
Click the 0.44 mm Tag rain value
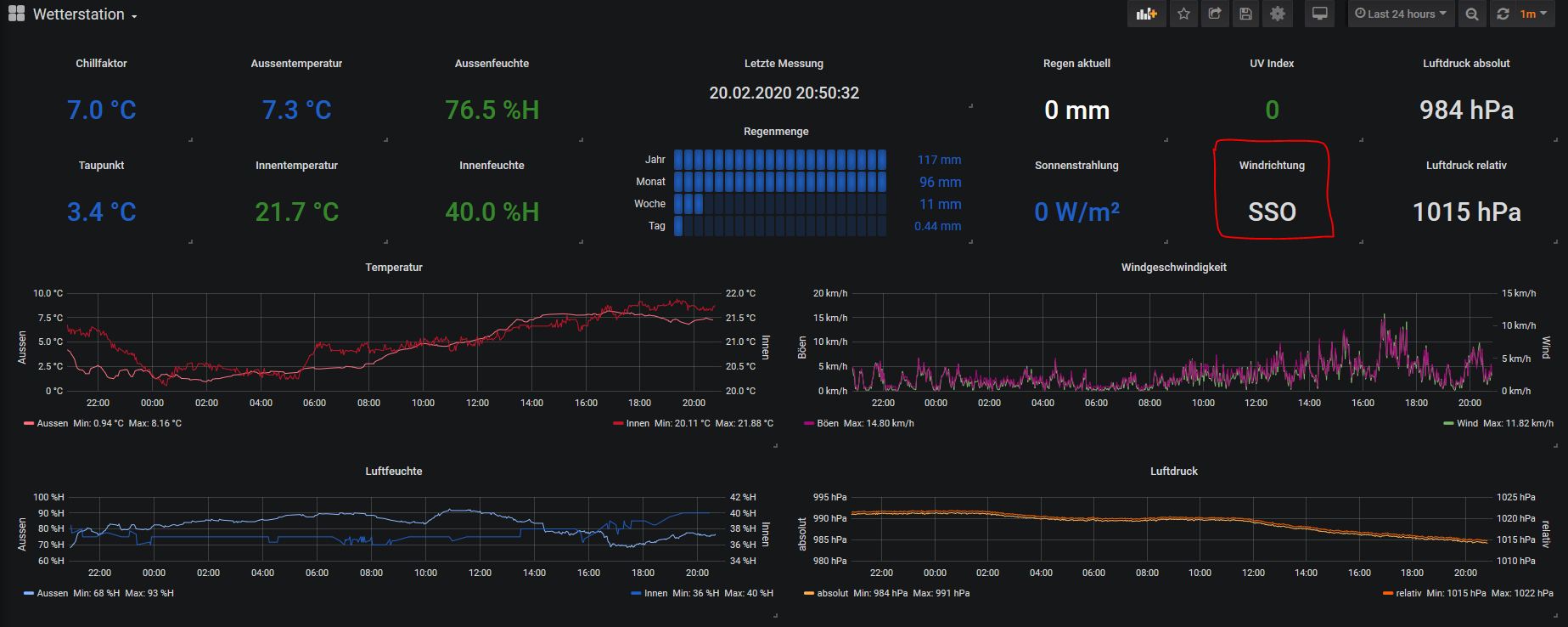coord(937,226)
